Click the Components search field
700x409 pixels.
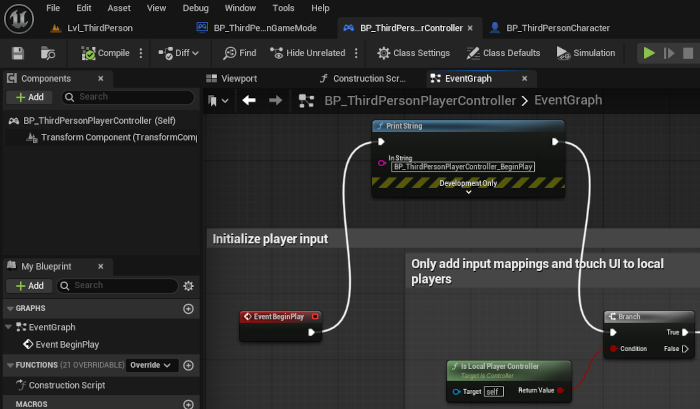pyautogui.click(x=130, y=97)
